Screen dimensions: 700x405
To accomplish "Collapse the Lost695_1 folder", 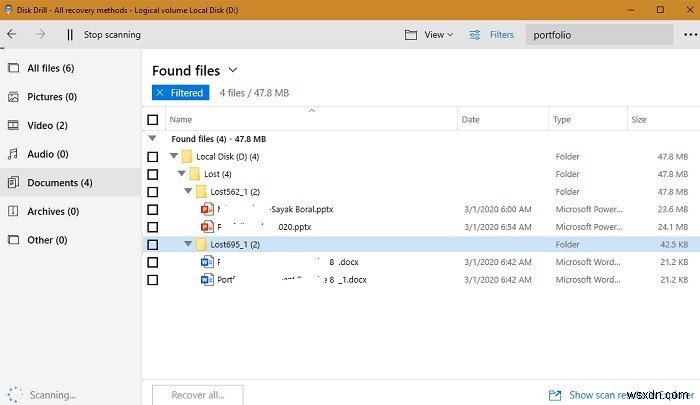I will [188, 244].
